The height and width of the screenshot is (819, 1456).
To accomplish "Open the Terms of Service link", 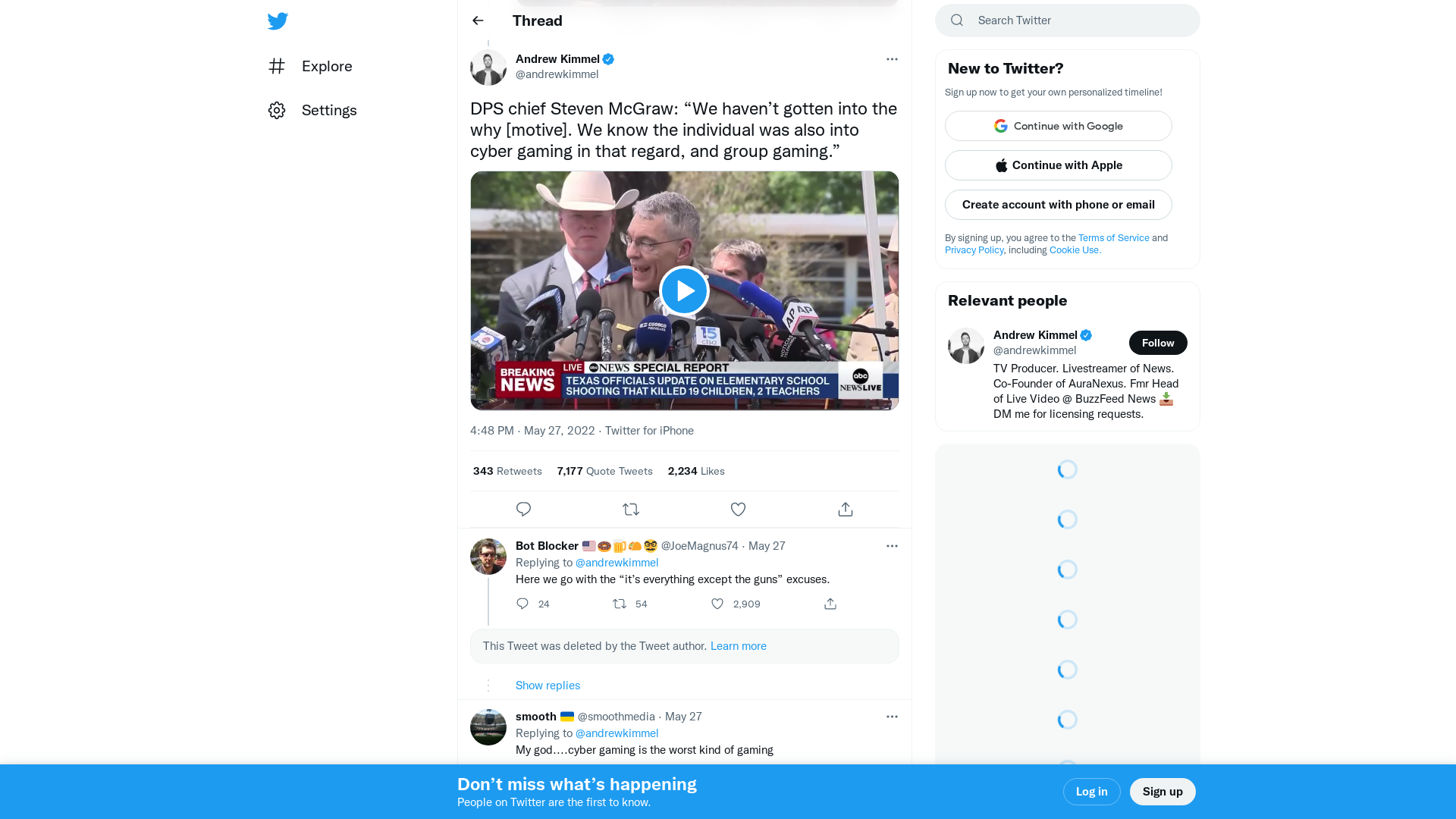I will tap(1114, 238).
